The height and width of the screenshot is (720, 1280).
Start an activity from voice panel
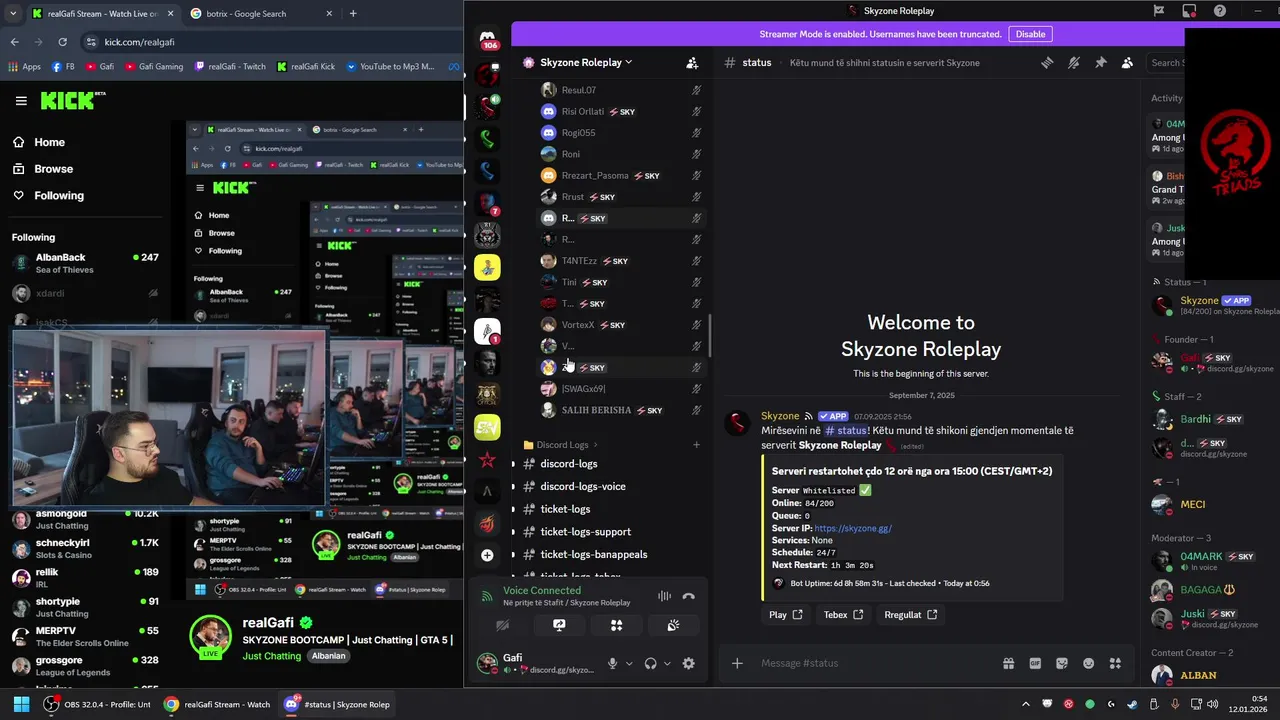[x=616, y=625]
